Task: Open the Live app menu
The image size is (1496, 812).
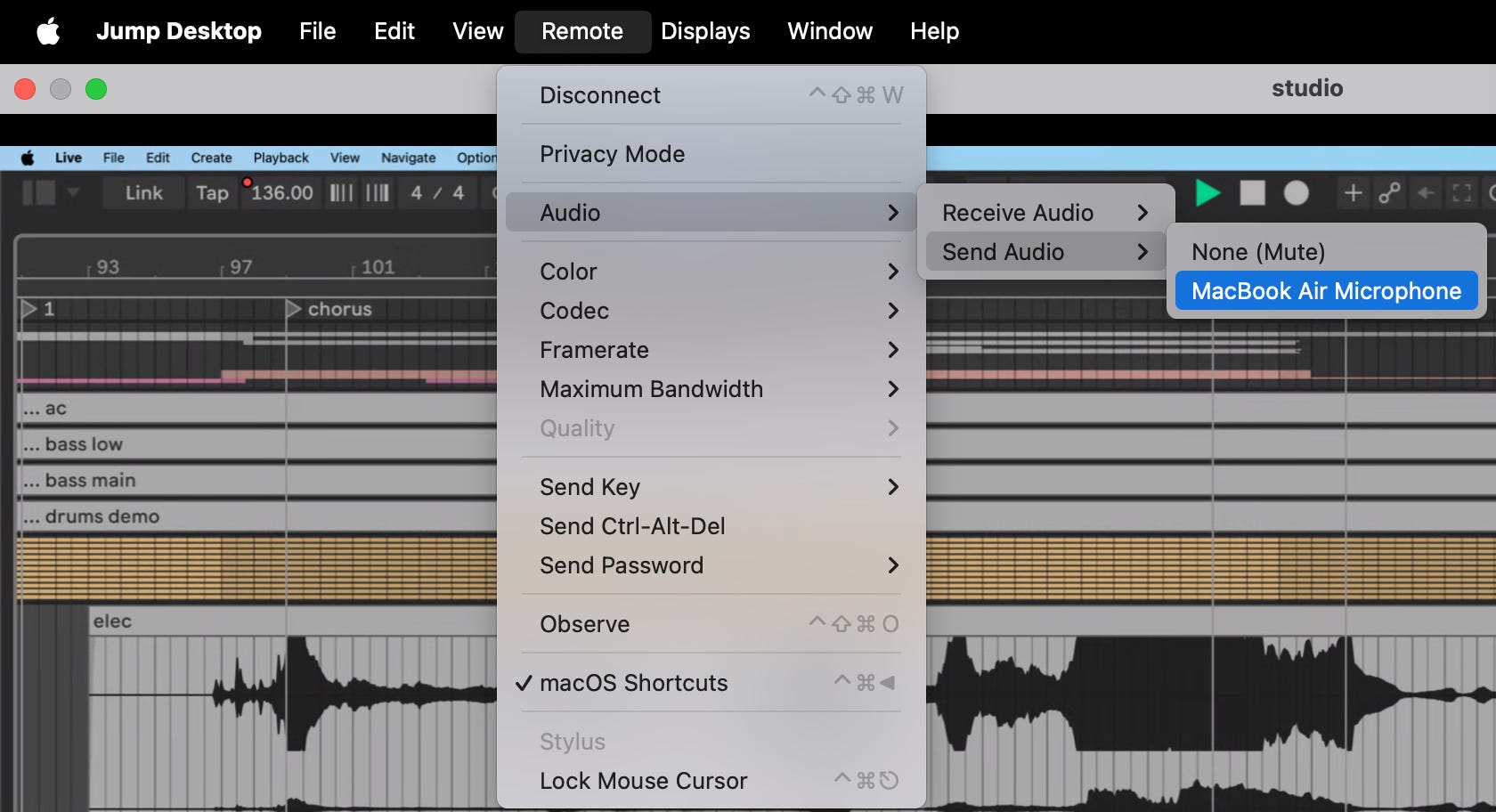Action: click(x=69, y=158)
